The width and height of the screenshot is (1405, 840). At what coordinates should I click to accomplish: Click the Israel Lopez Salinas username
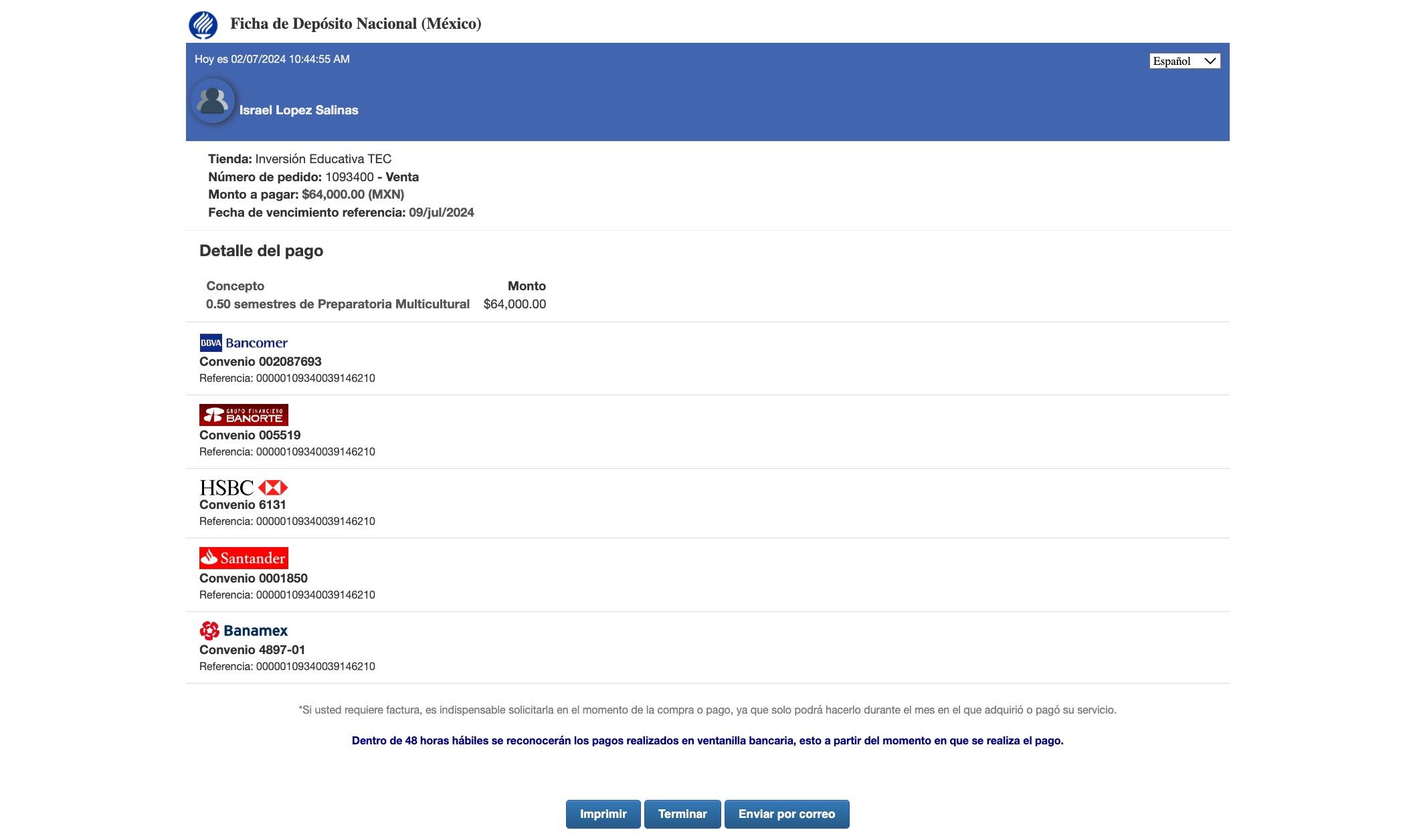pyautogui.click(x=298, y=110)
